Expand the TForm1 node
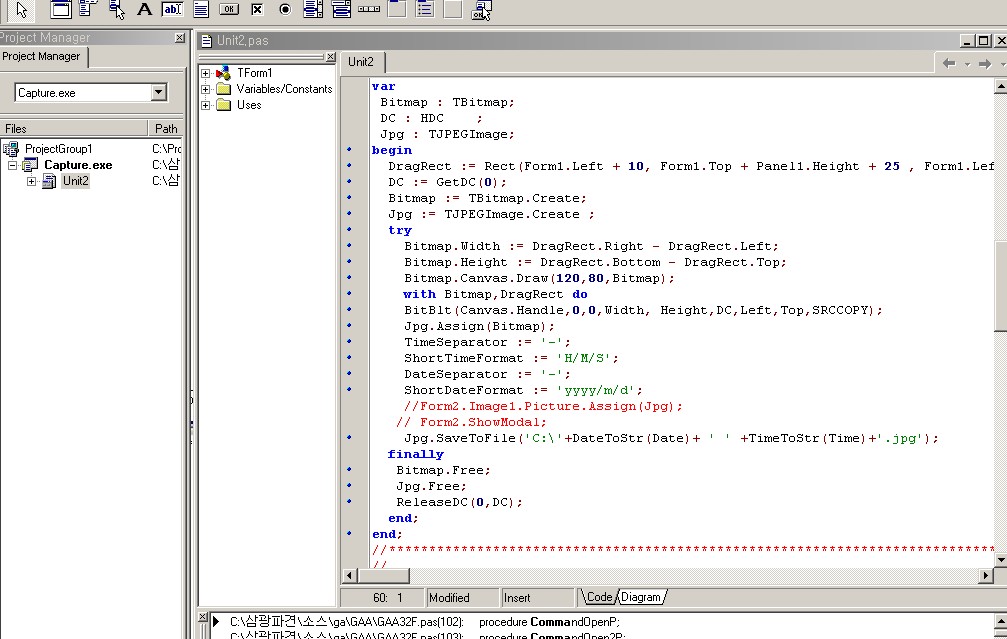Screen dimensions: 1007x639 click(x=206, y=73)
